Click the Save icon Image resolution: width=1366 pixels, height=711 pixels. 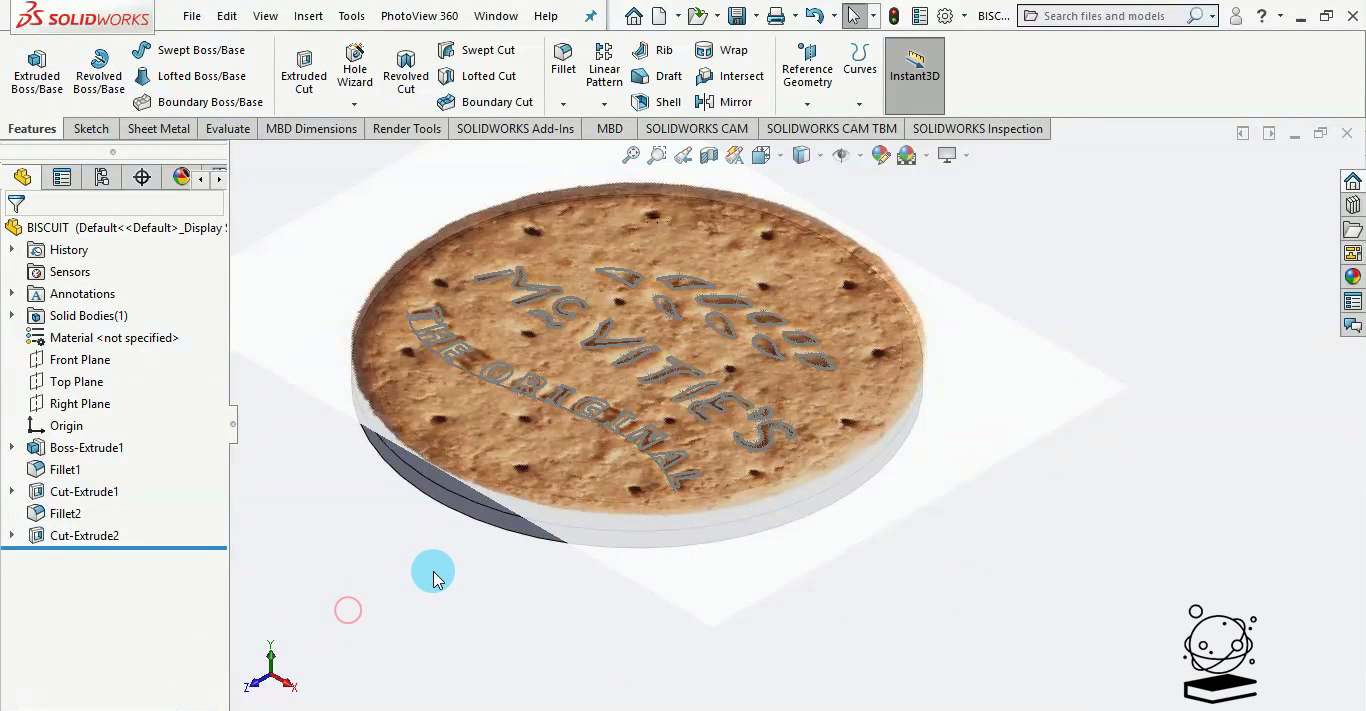click(737, 16)
